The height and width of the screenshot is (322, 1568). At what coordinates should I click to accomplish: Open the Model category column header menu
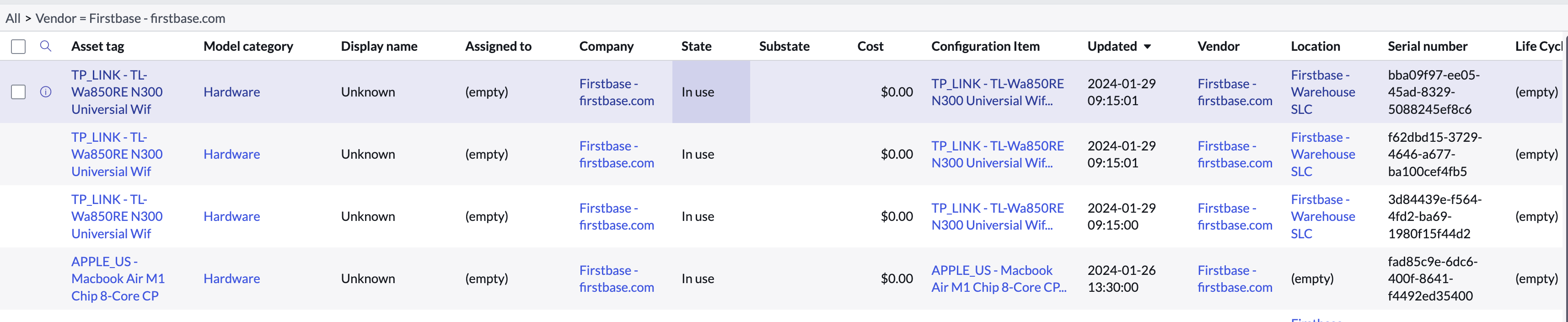[x=248, y=46]
